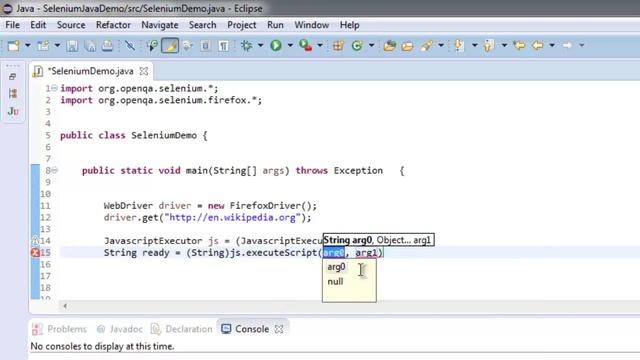Open the Source menu
This screenshot has width=640, height=360.
(71, 25)
